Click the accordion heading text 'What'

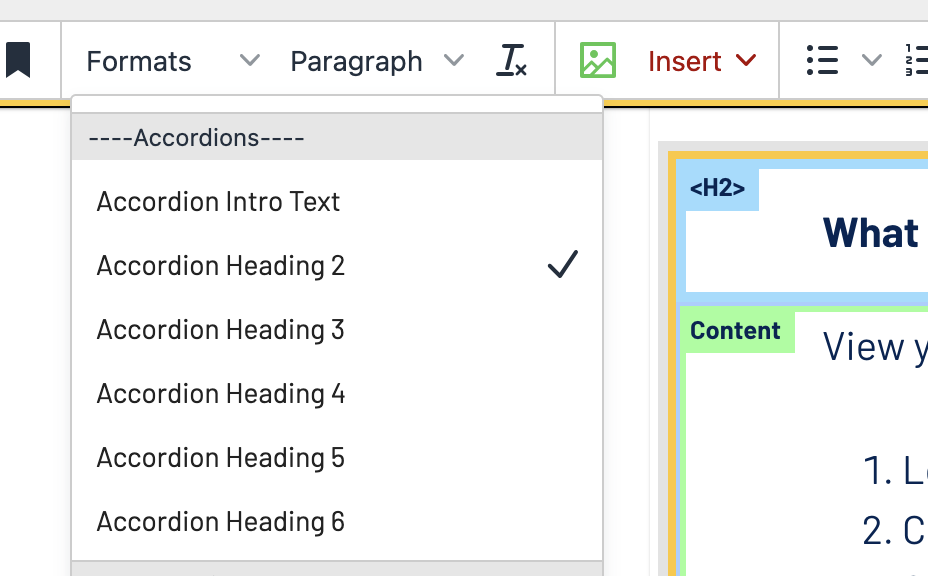click(870, 233)
